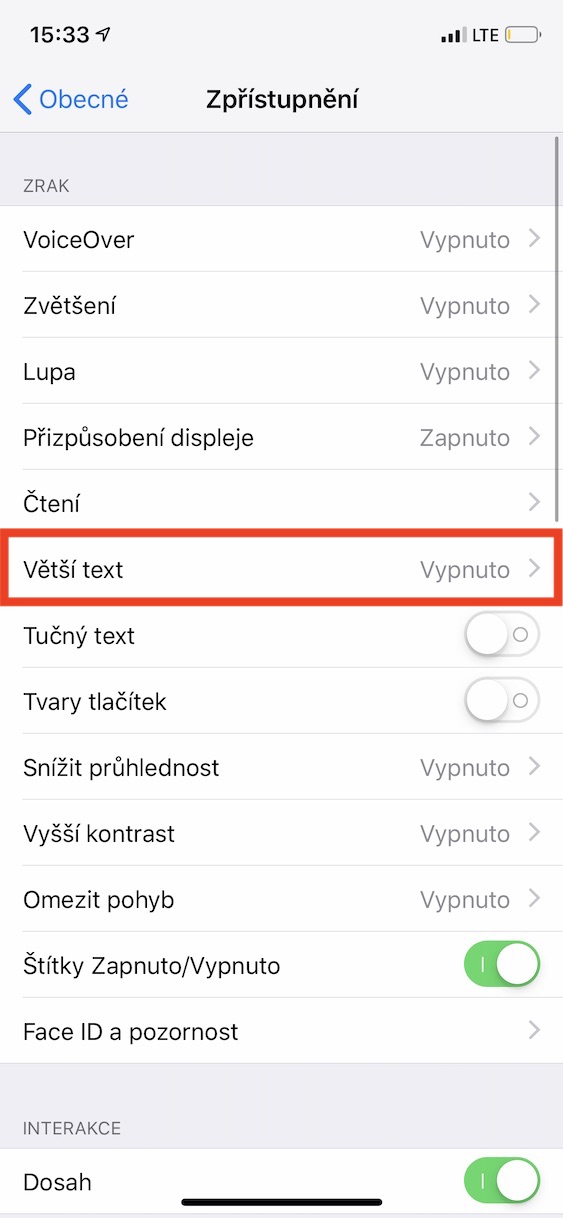Tap the chevron arrow on Face ID a pozornost
563x1218 pixels.
pos(534,1031)
